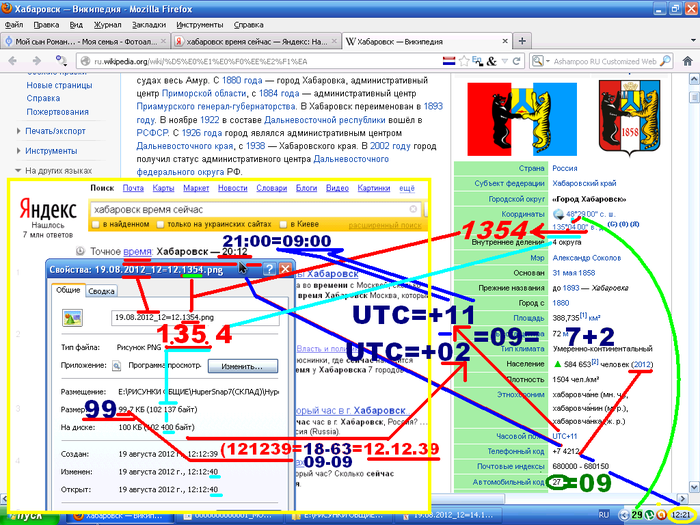Click the flag of Khabarovsk image
The image size is (700, 525).
(522, 119)
